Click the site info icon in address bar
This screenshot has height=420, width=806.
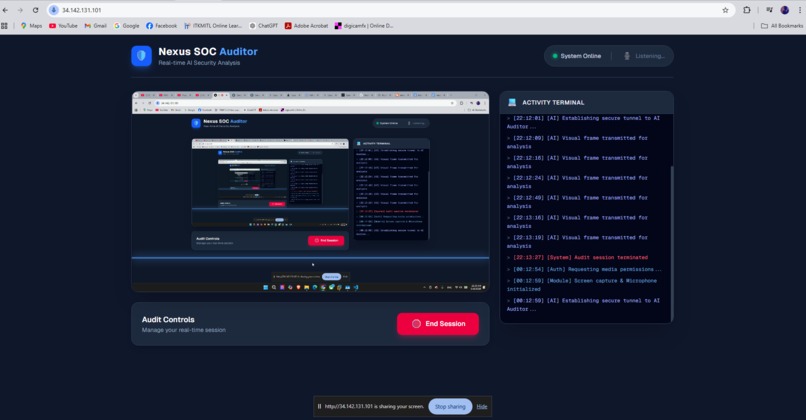[x=53, y=10]
